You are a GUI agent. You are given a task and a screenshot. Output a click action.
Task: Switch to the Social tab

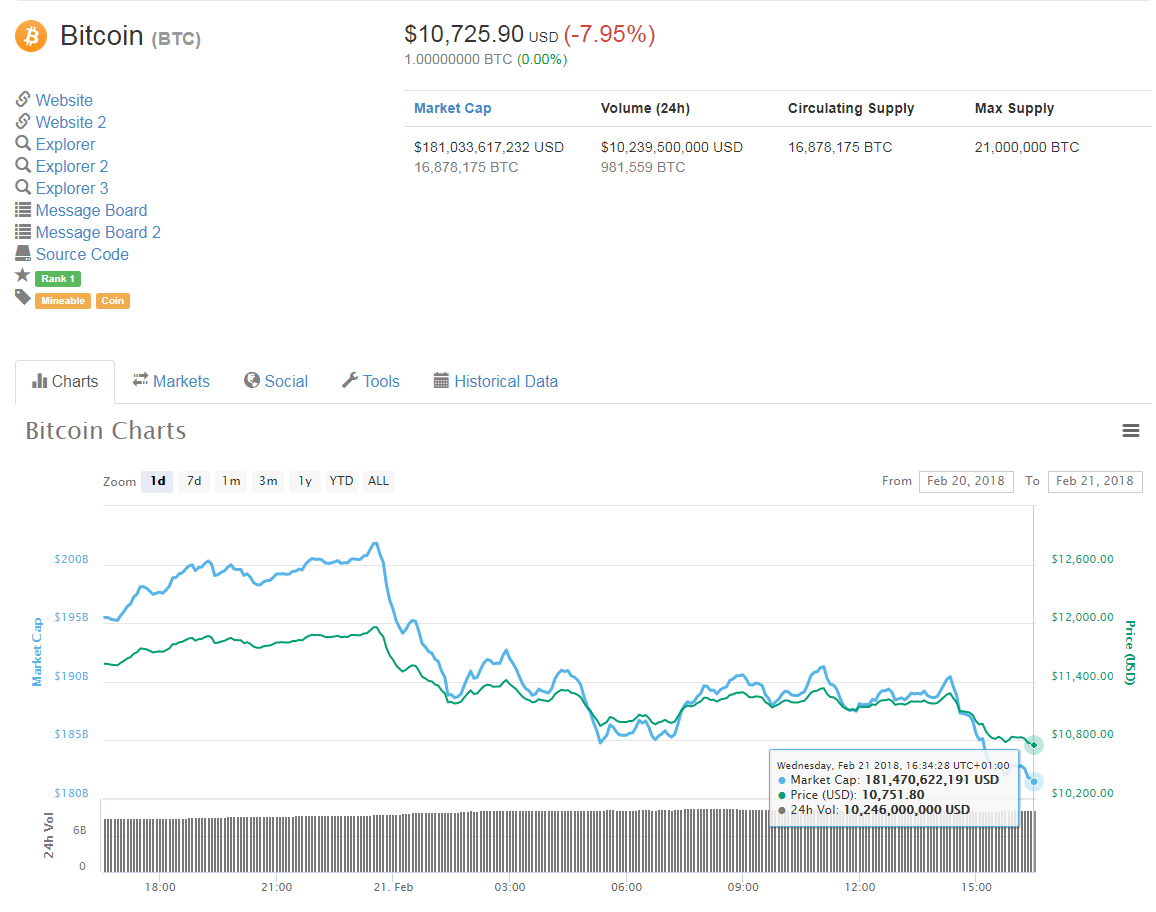276,381
